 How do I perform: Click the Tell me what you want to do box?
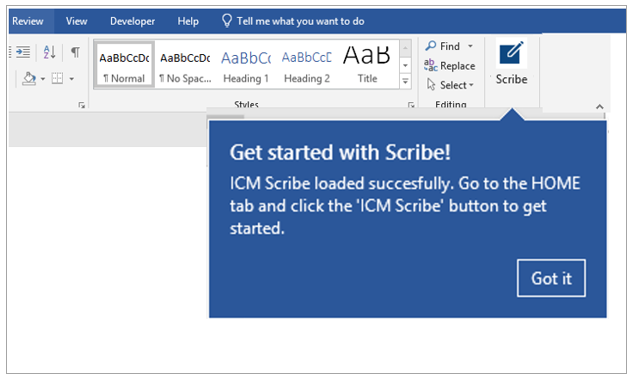(x=293, y=21)
